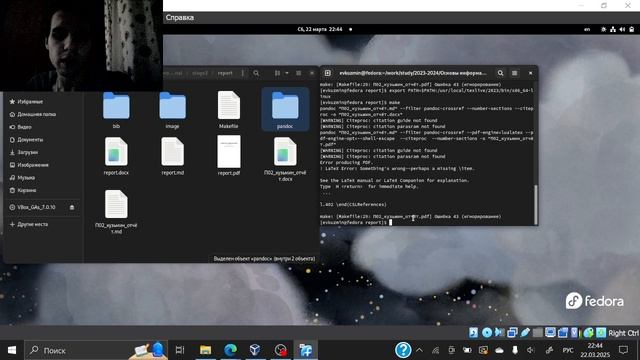Open the VirtualBox cube icon on taskbar
The width and height of the screenshot is (640, 360).
click(255, 350)
